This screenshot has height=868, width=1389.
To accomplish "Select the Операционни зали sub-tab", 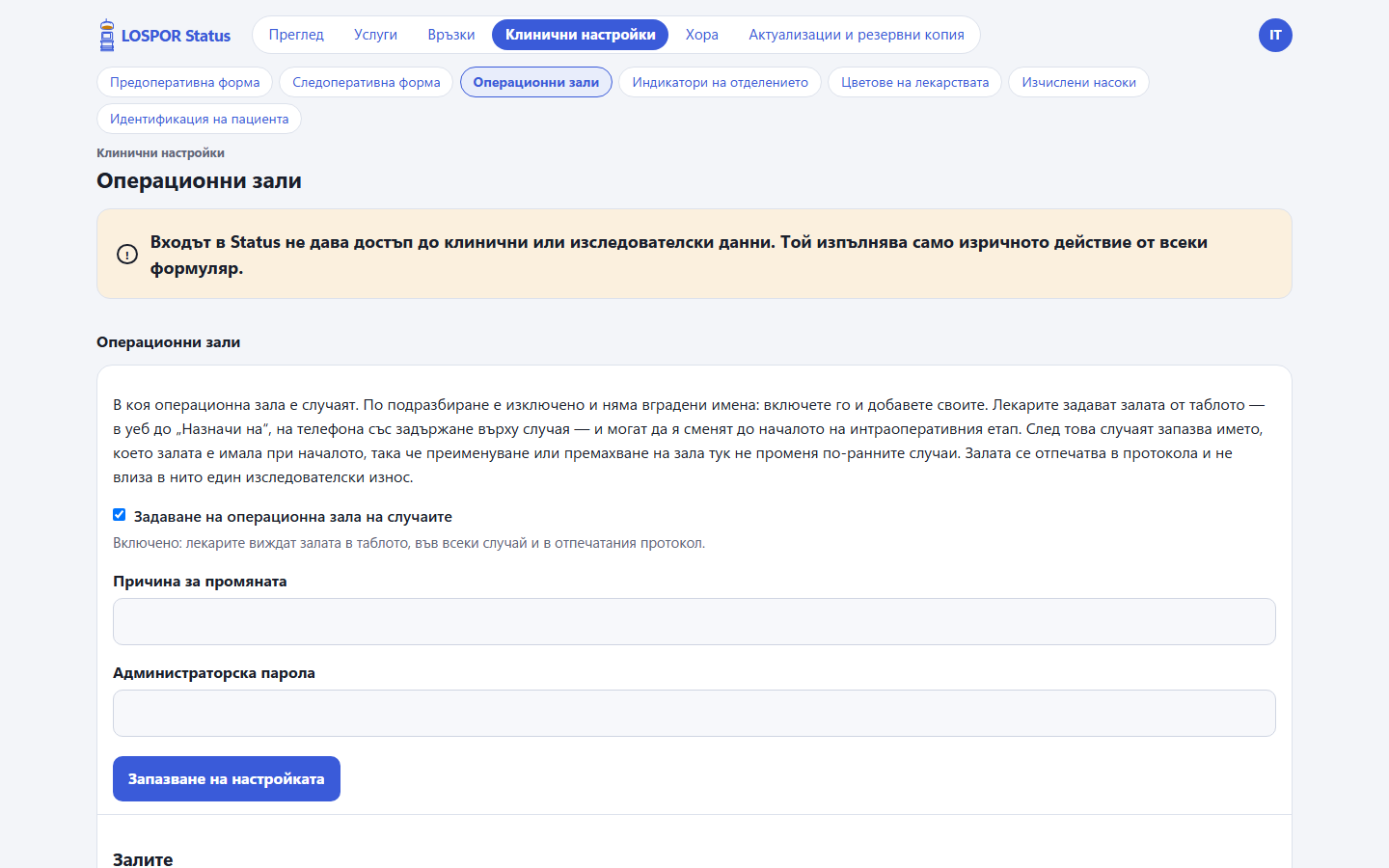I will click(x=536, y=83).
